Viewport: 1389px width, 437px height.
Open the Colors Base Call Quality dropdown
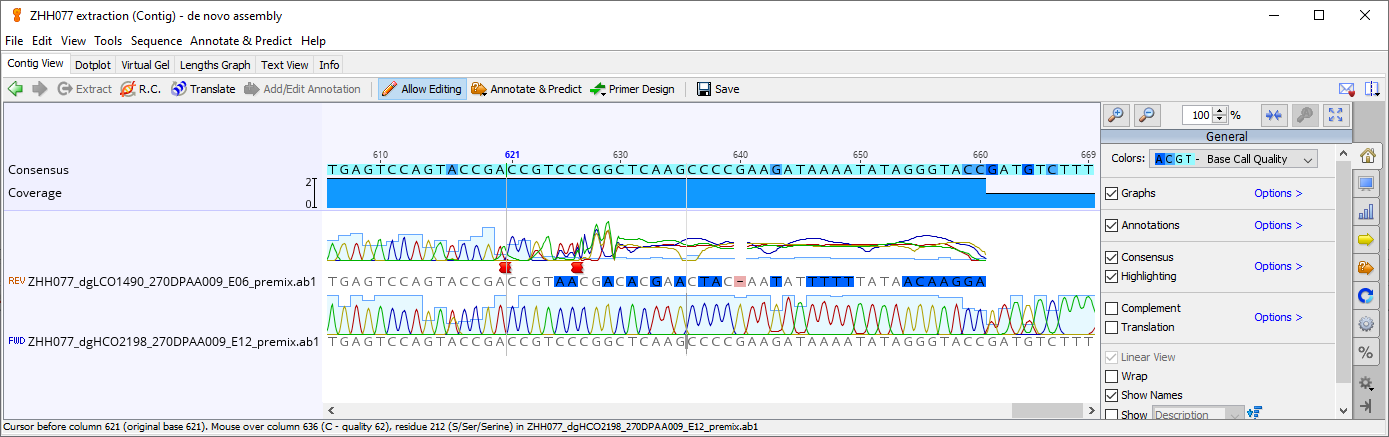1235,159
